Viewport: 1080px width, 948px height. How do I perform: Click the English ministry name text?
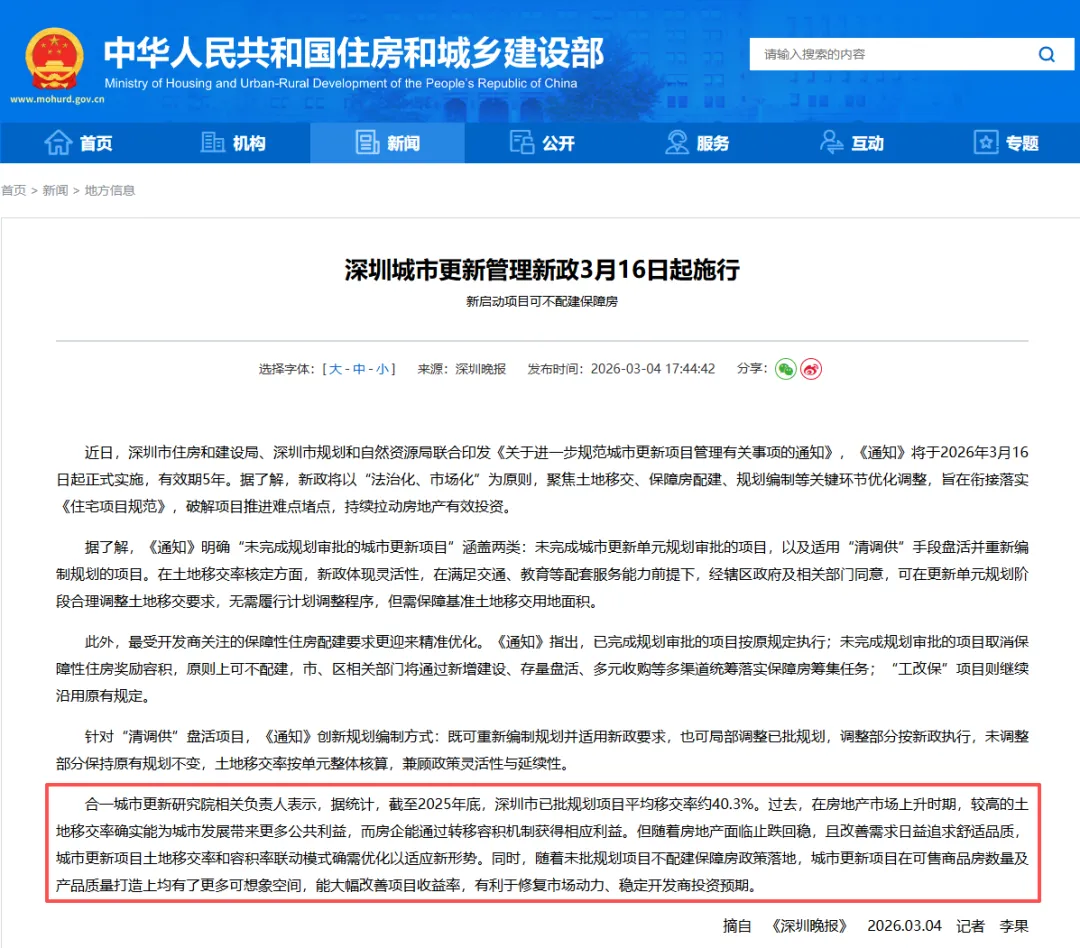pos(341,83)
